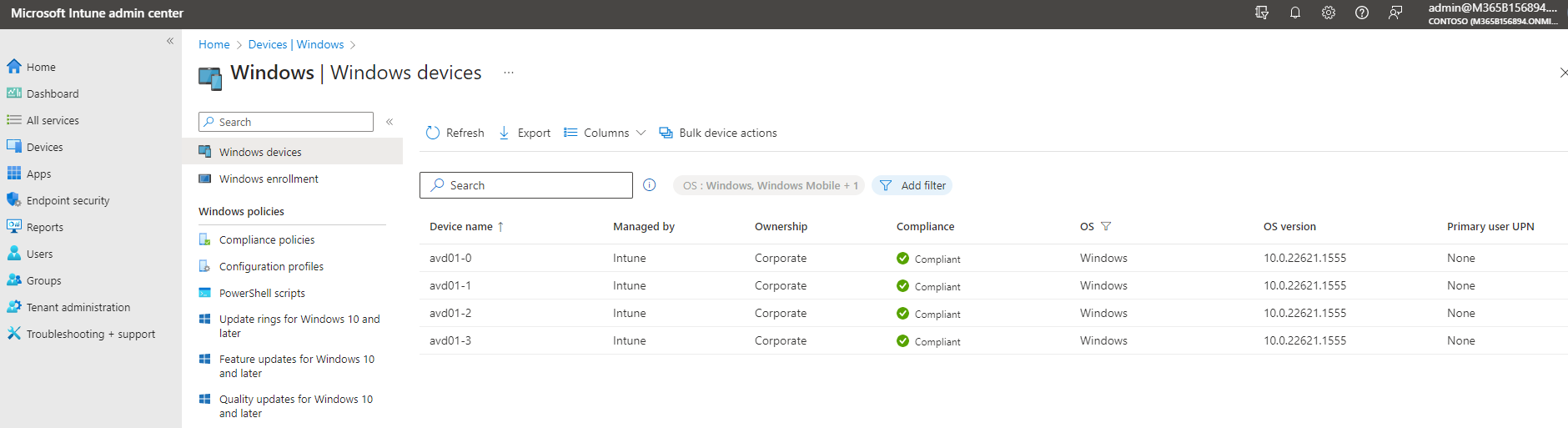Click the Compliant status icon for avd01-2
This screenshot has width=1568, height=428.
pos(902,314)
